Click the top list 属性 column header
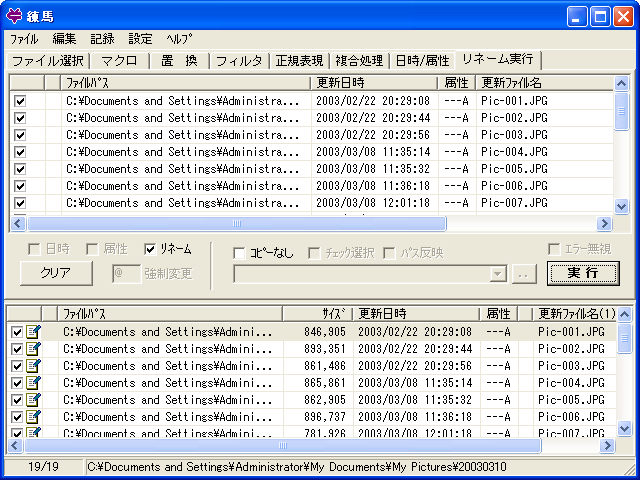 click(x=456, y=83)
